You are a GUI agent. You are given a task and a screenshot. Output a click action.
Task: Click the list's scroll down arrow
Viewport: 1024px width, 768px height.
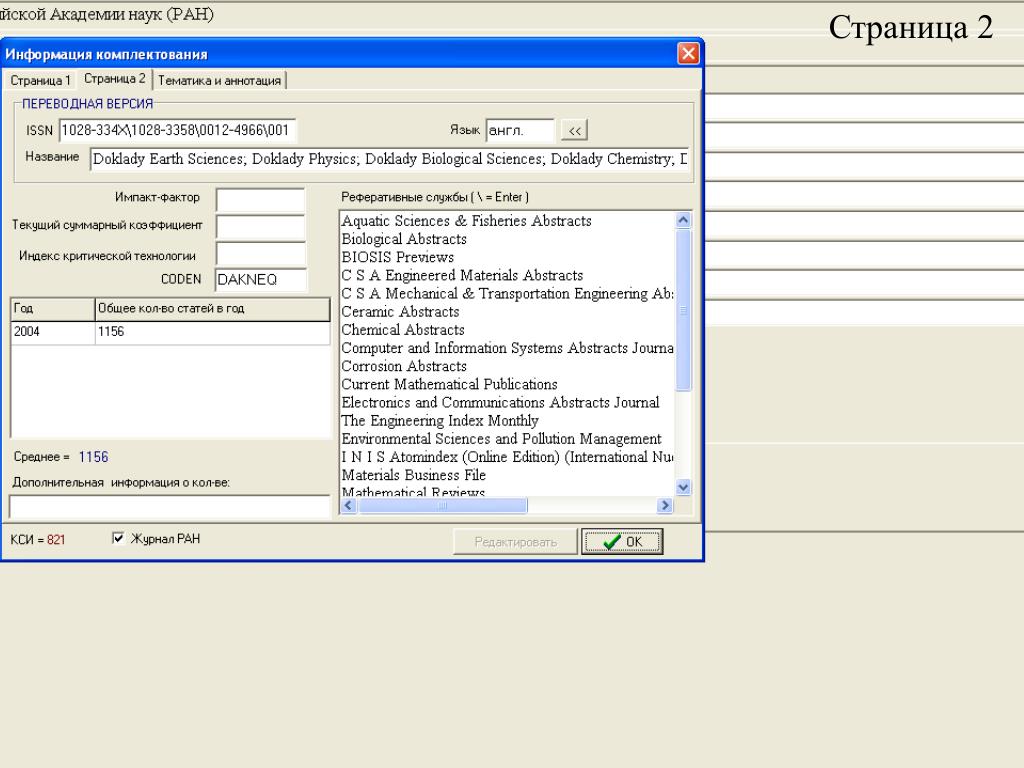pyautogui.click(x=683, y=487)
